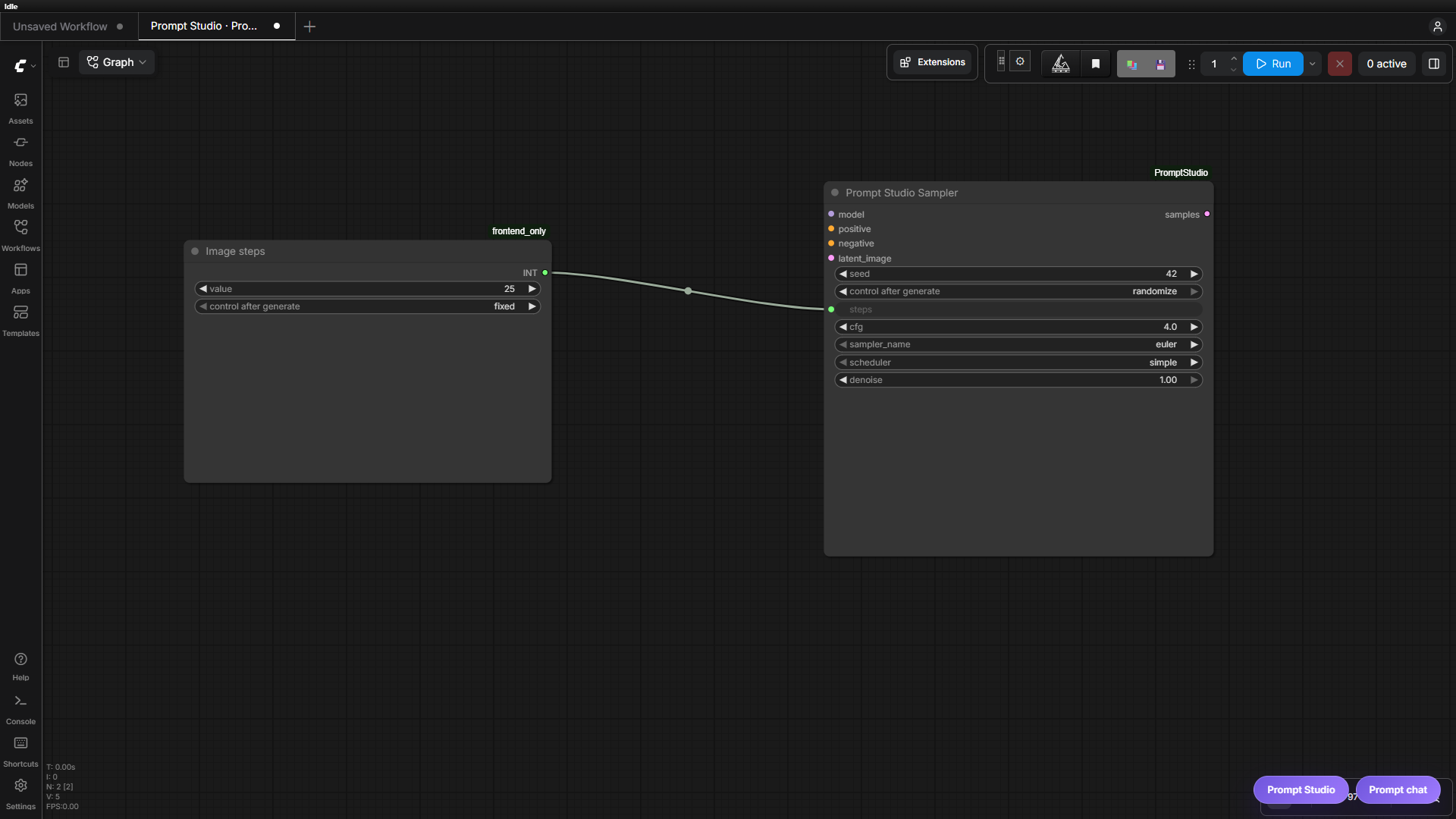This screenshot has height=819, width=1456.
Task: Open the Extensions manager
Action: [x=932, y=62]
